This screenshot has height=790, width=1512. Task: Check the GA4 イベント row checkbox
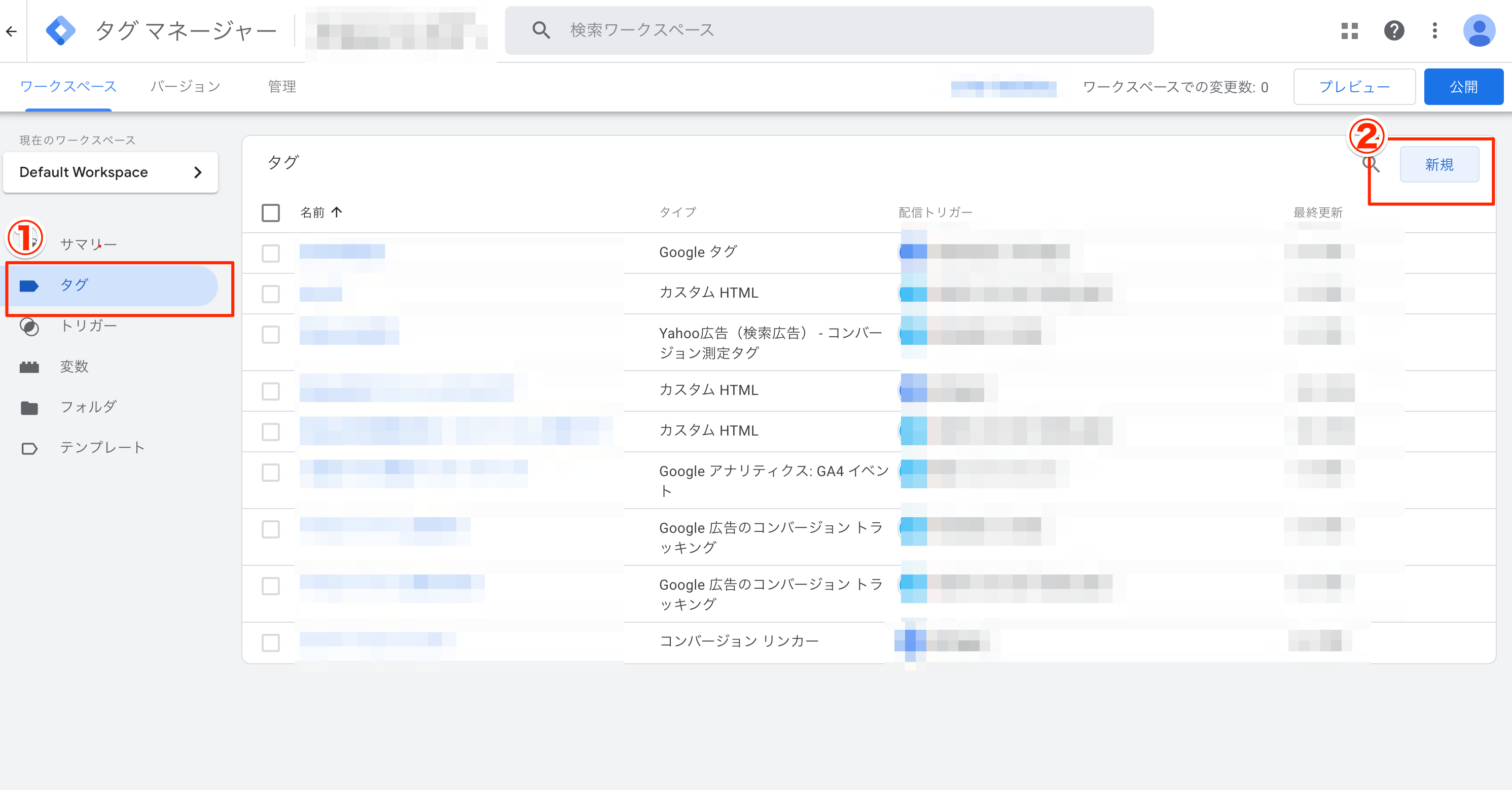pyautogui.click(x=271, y=473)
